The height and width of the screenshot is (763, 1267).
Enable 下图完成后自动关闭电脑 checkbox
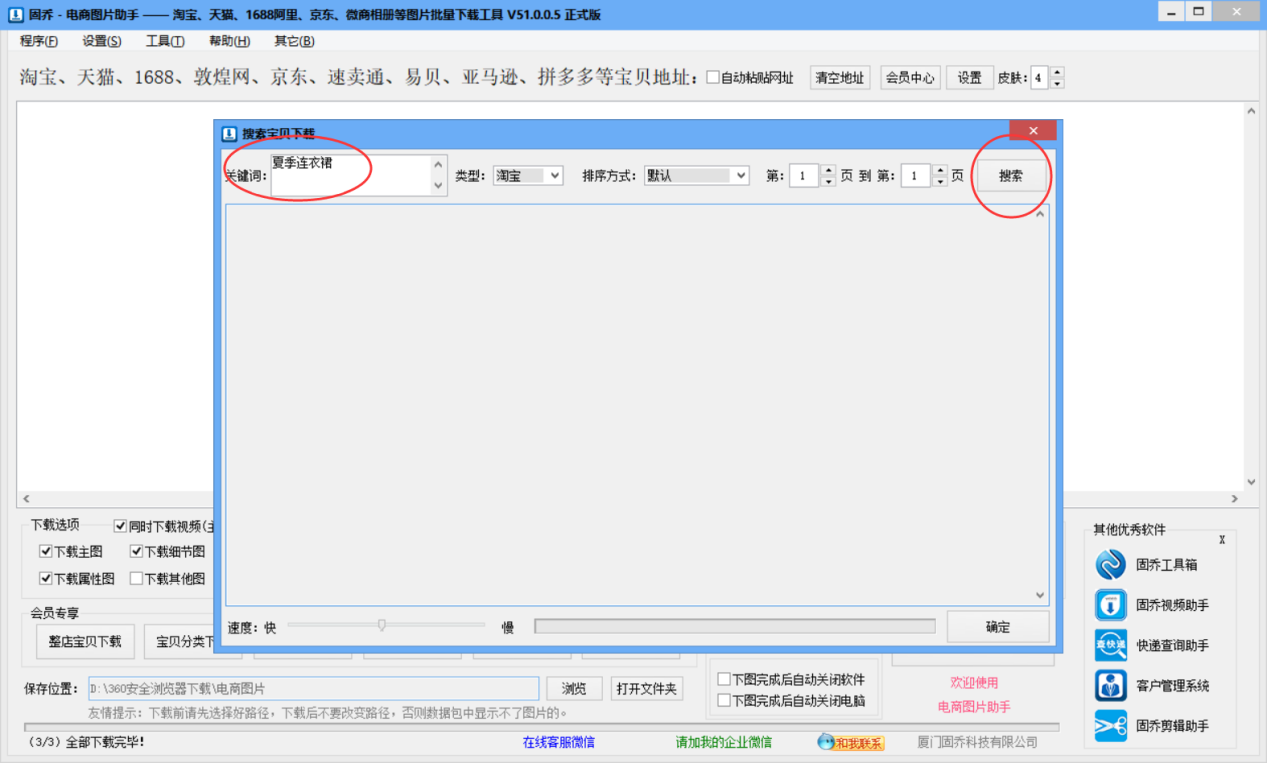724,700
